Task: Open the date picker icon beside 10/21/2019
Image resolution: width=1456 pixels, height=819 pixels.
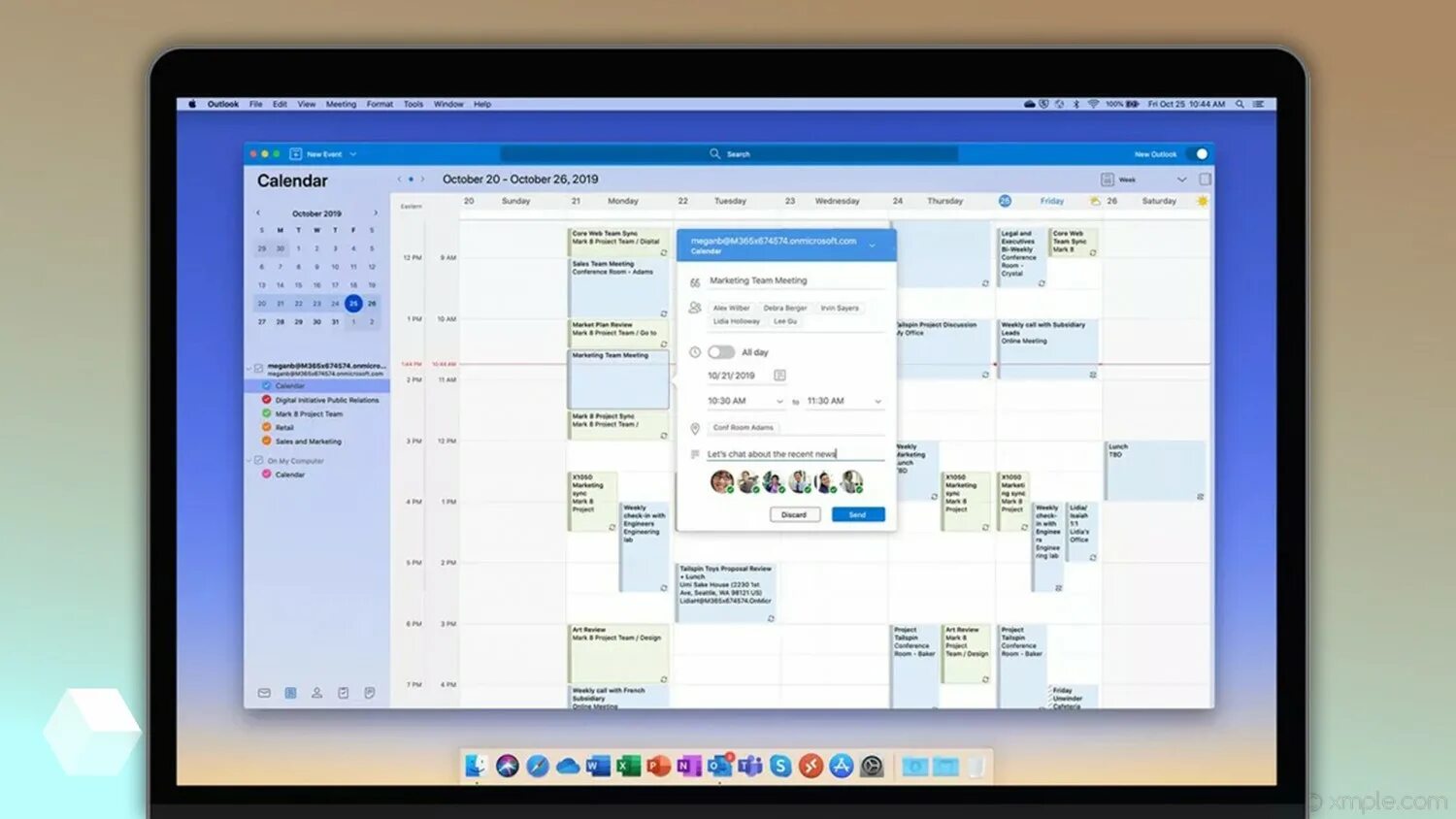Action: point(779,376)
